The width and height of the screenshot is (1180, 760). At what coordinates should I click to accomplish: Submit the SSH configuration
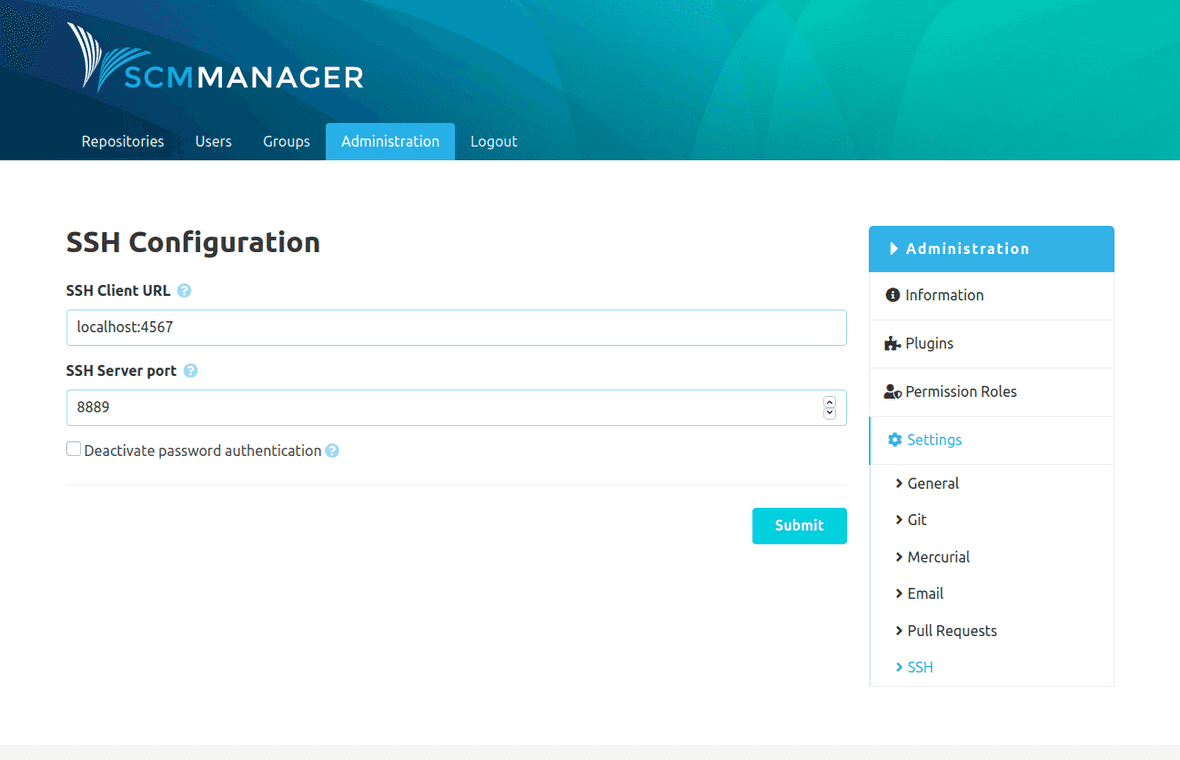[799, 525]
